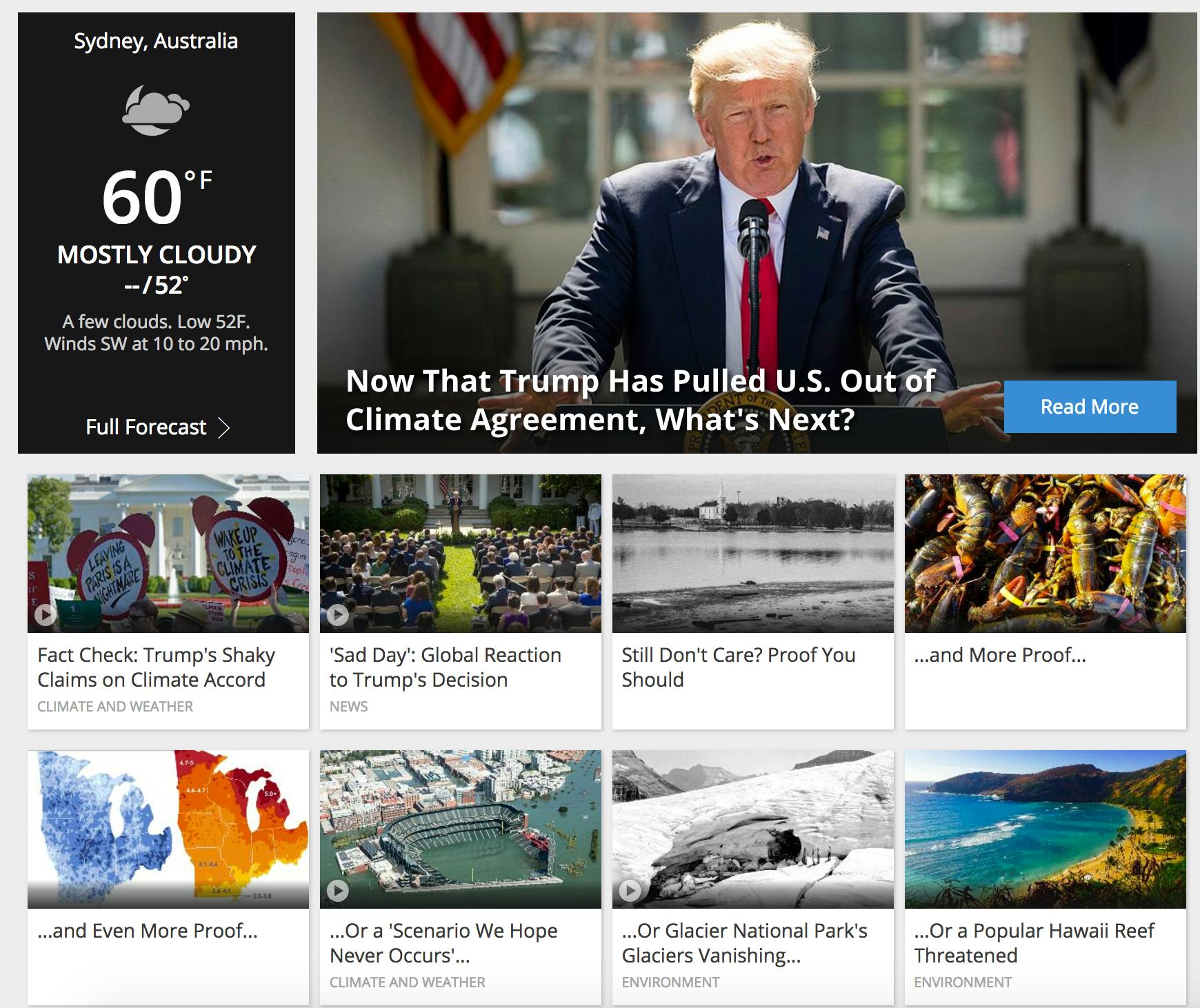Select the 'Still Don't Care? Proof' story

coord(739,667)
